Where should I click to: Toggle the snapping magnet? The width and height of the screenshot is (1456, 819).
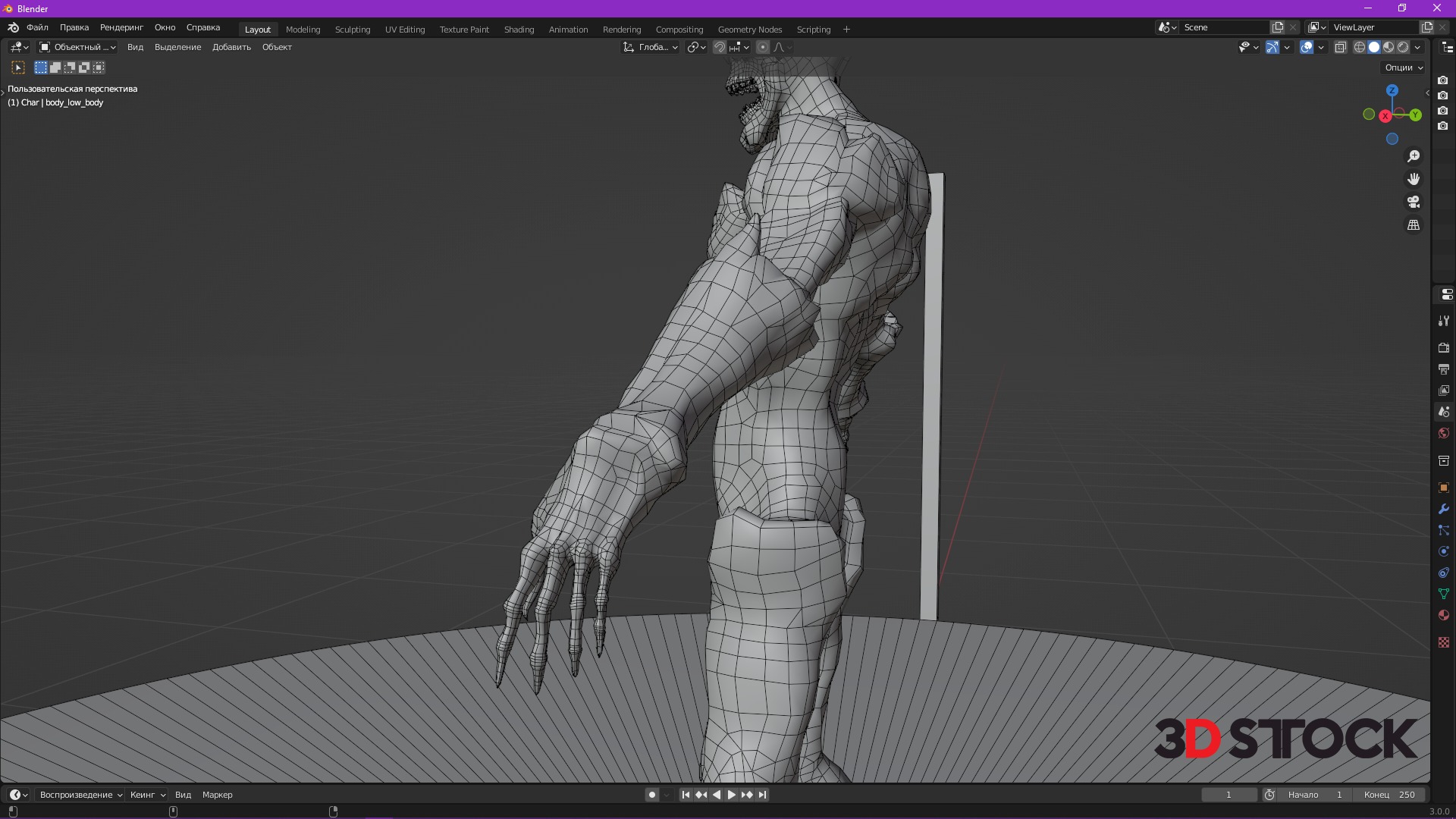pyautogui.click(x=720, y=47)
